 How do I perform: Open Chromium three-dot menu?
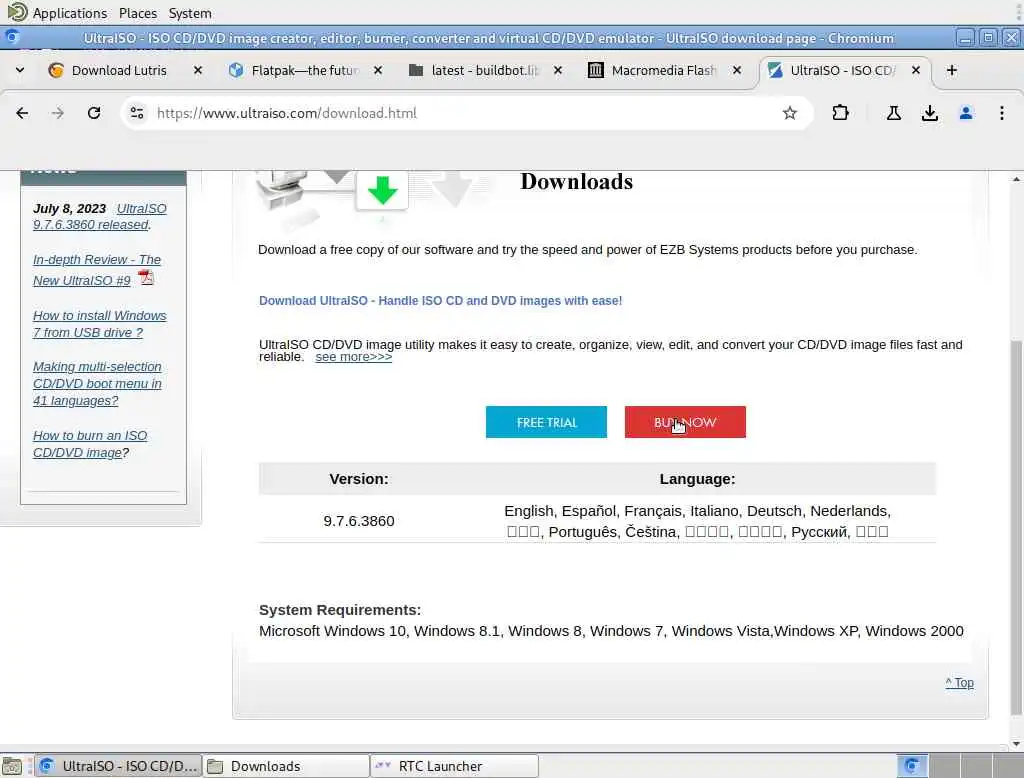(1001, 113)
